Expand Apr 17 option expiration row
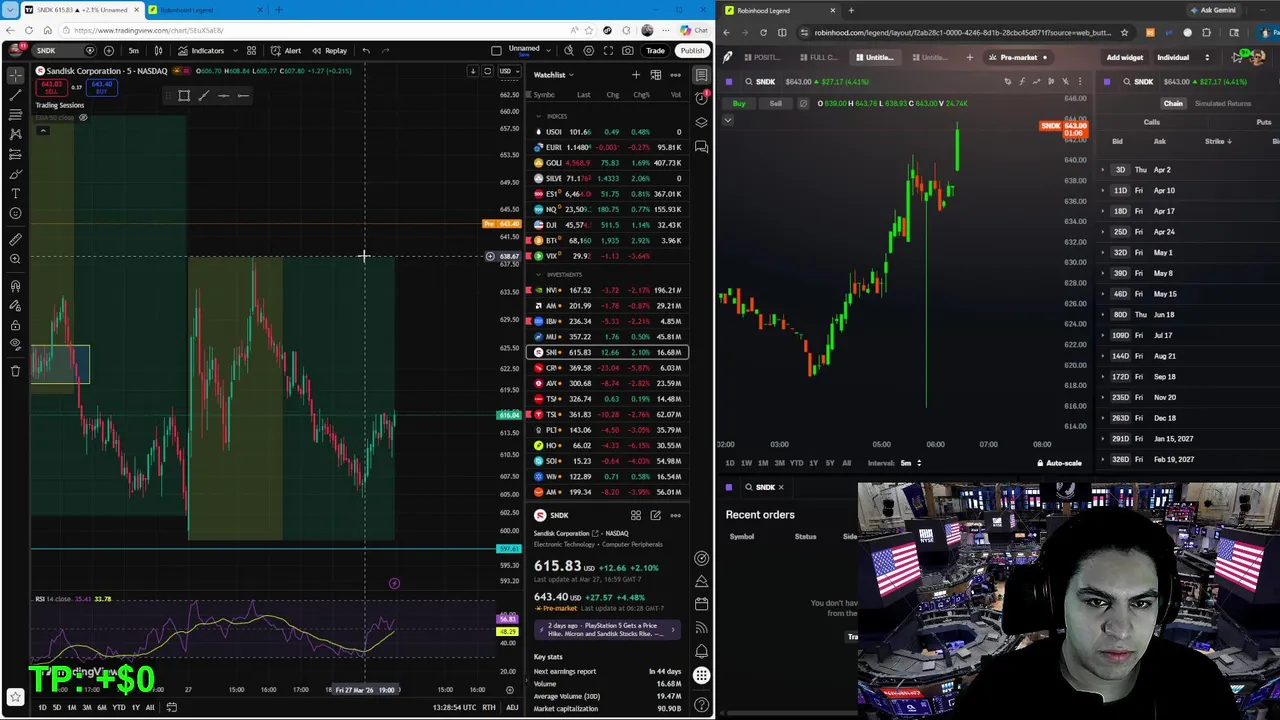The height and width of the screenshot is (720, 1280). coord(1190,211)
